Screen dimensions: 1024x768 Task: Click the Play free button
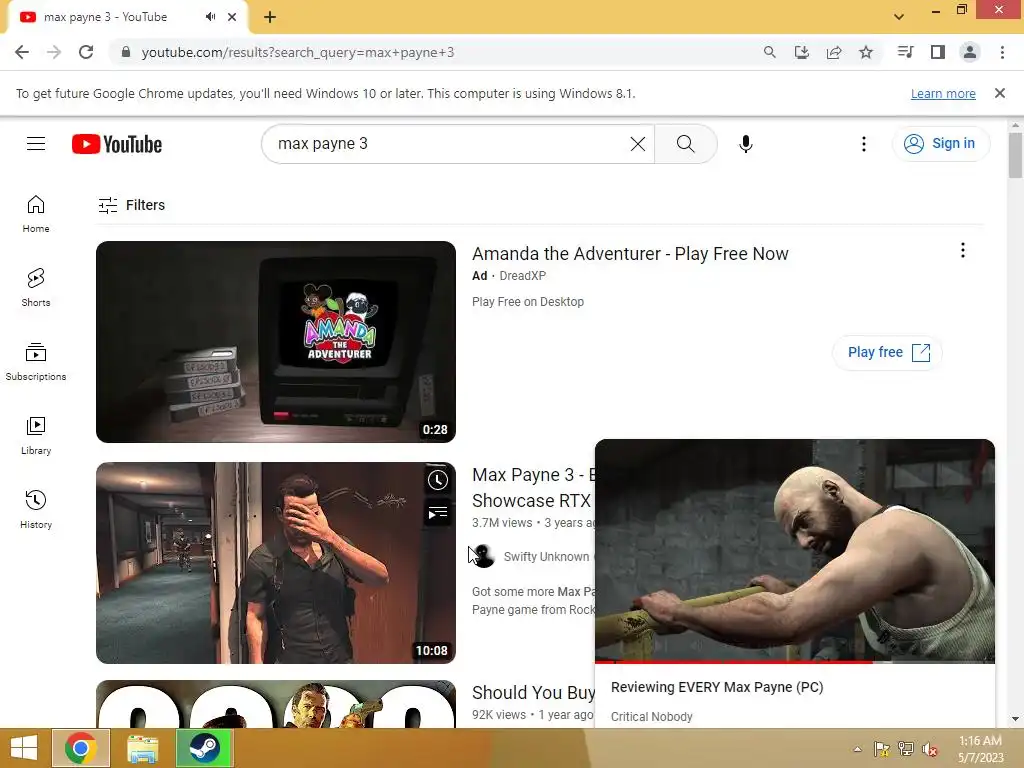(888, 353)
